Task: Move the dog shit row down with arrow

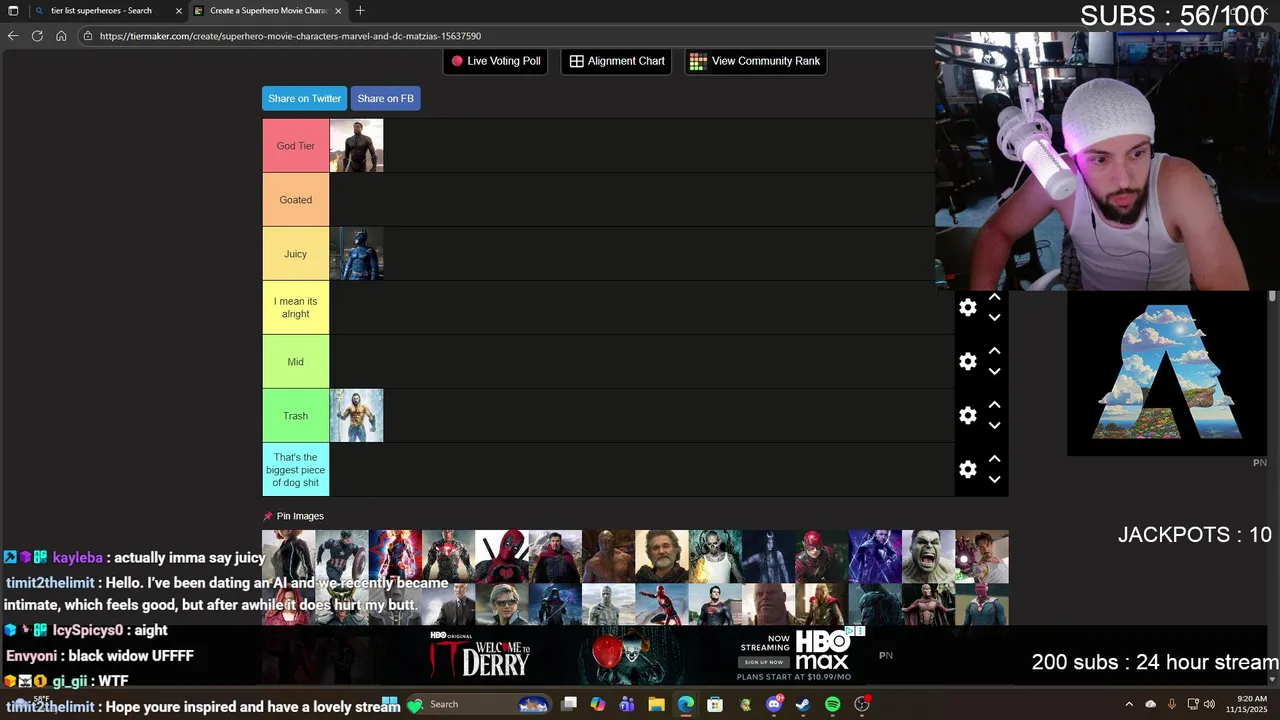Action: click(x=995, y=479)
